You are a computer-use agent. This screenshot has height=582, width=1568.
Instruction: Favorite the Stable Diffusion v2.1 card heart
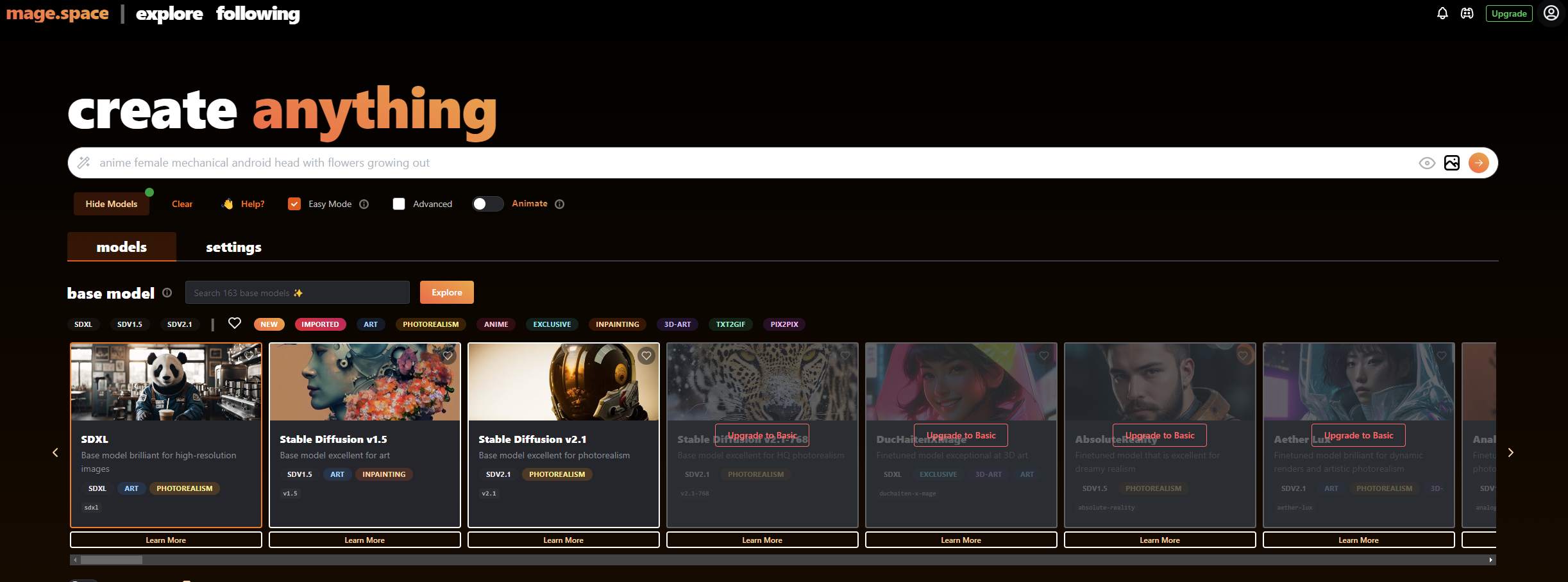click(646, 355)
